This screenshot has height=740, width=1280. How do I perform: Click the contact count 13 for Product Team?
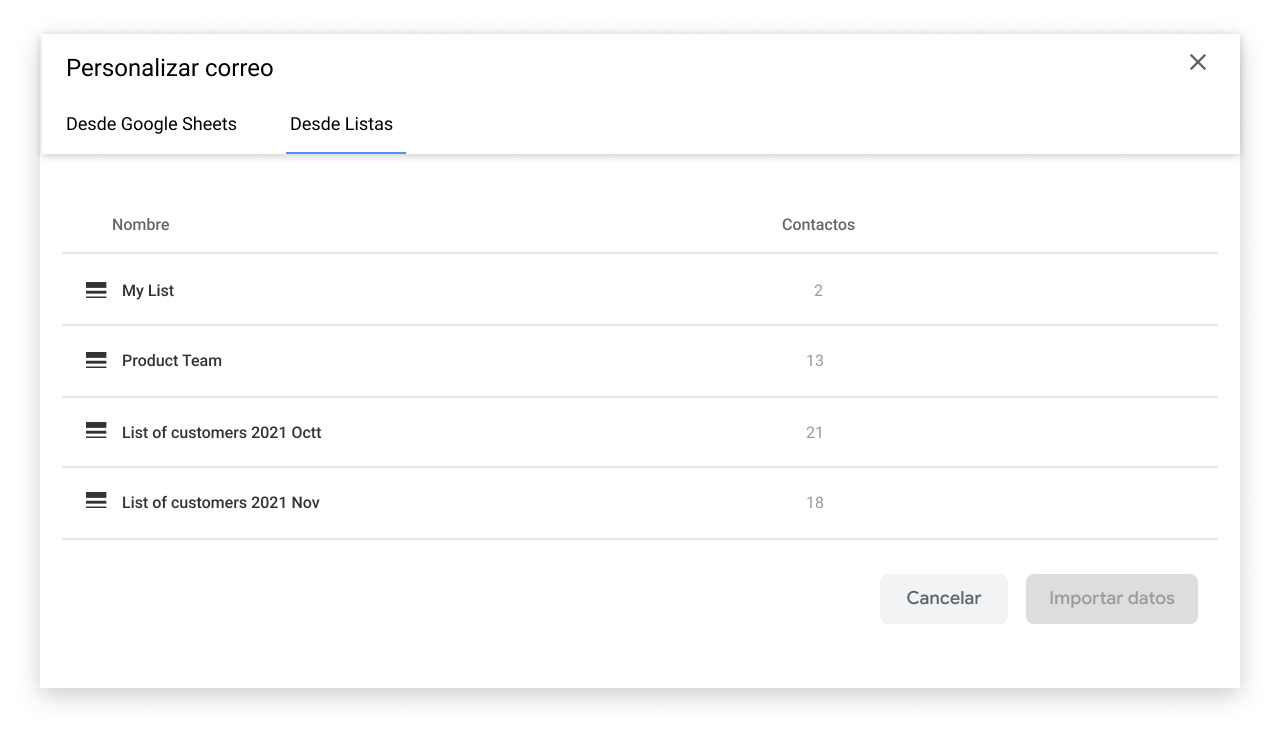pyautogui.click(x=815, y=361)
